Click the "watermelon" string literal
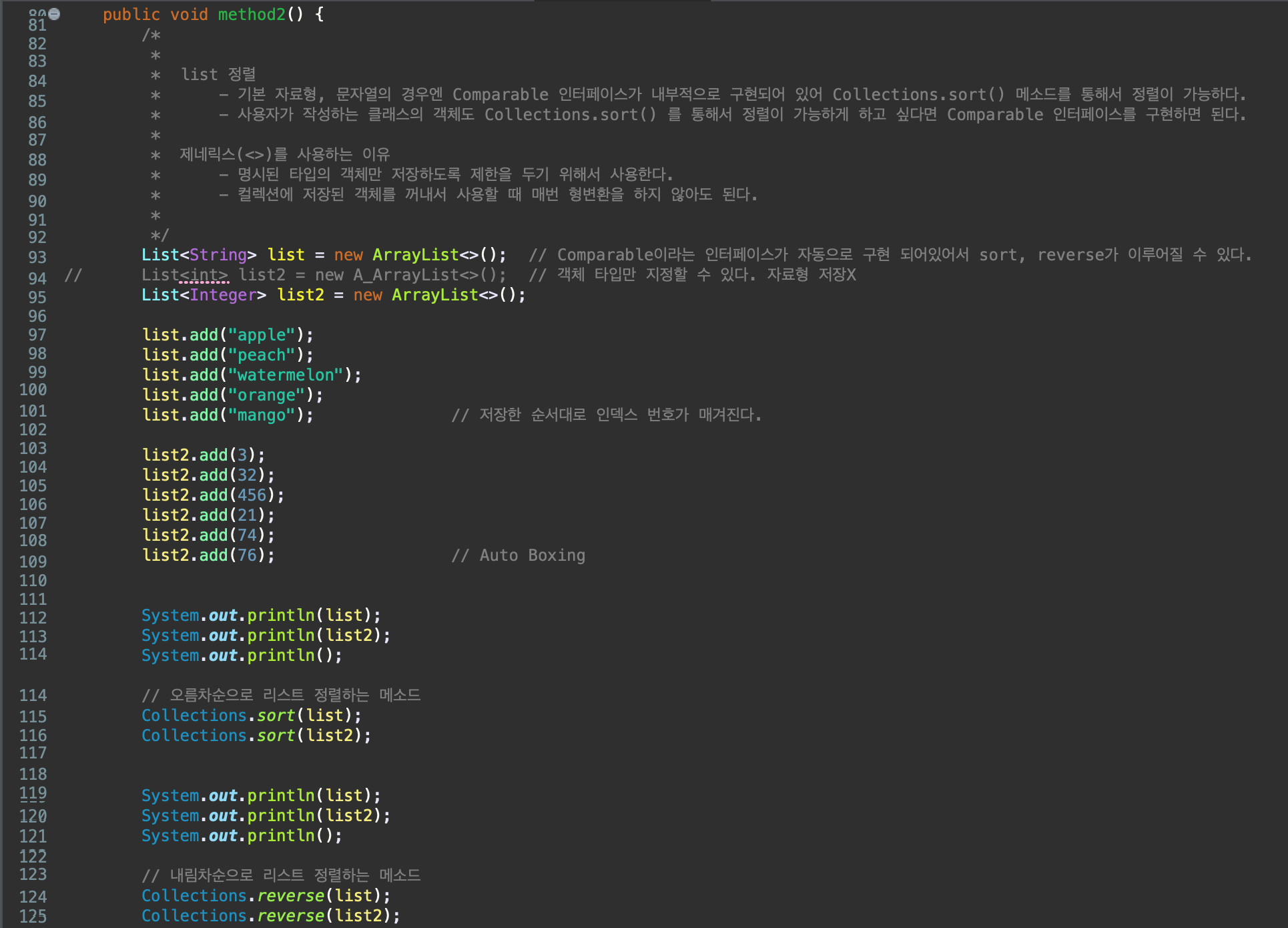1288x928 pixels. pyautogui.click(x=286, y=375)
